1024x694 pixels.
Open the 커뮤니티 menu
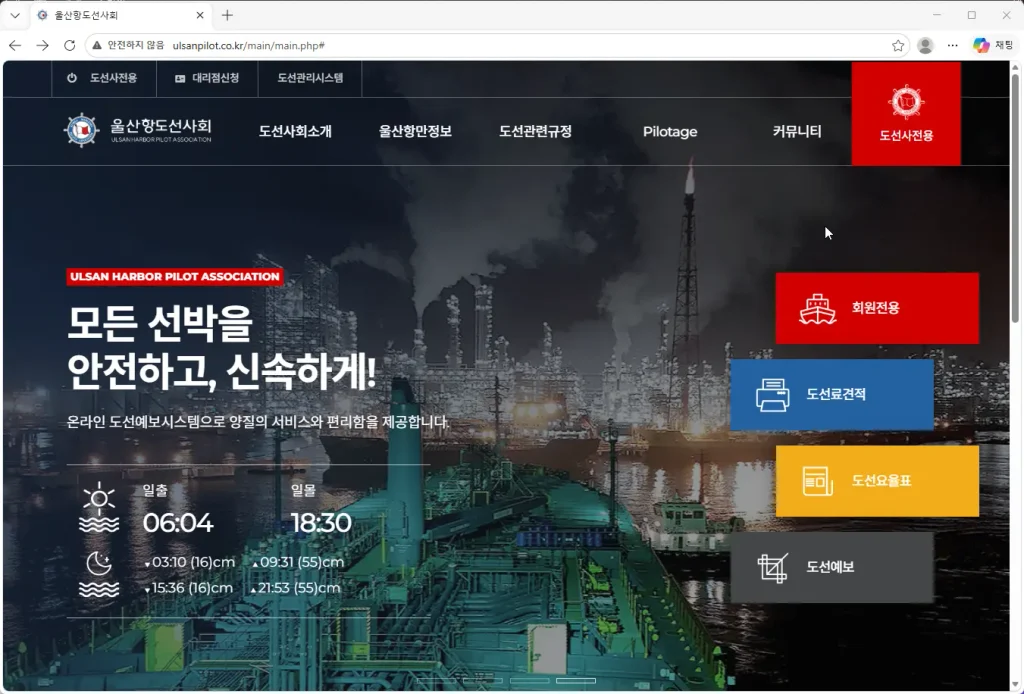pyautogui.click(x=797, y=131)
